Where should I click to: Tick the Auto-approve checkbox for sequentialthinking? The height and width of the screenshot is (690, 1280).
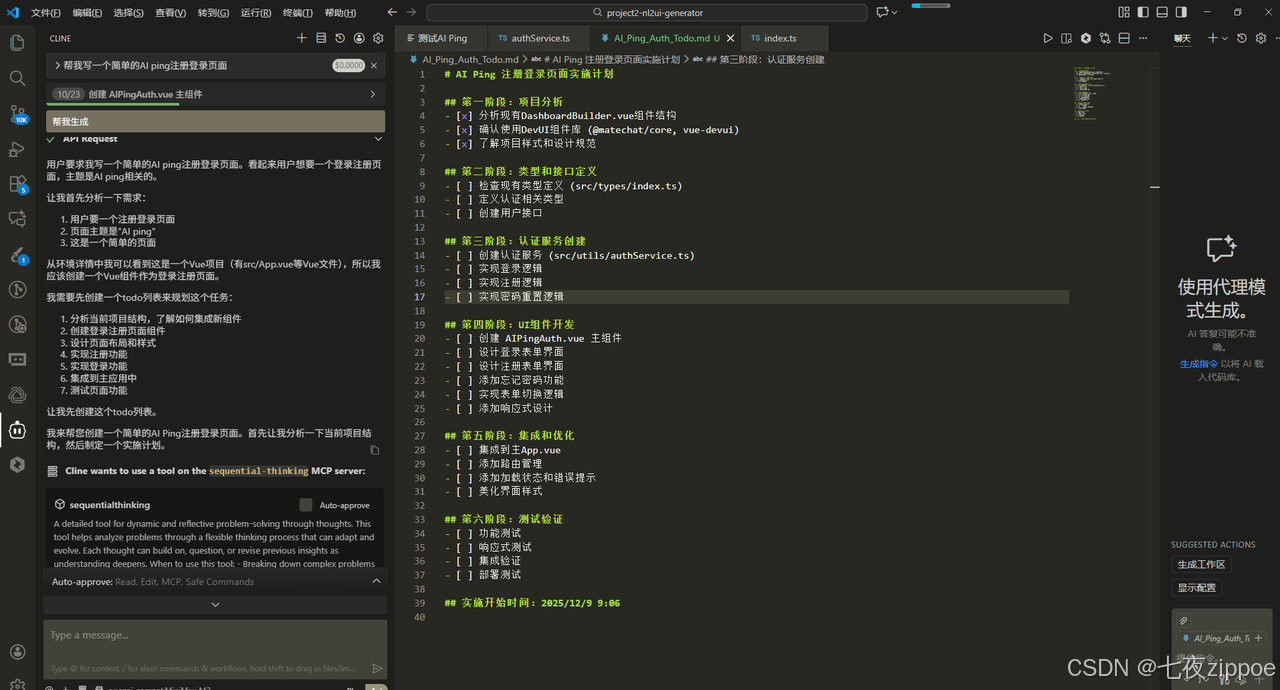[x=306, y=505]
